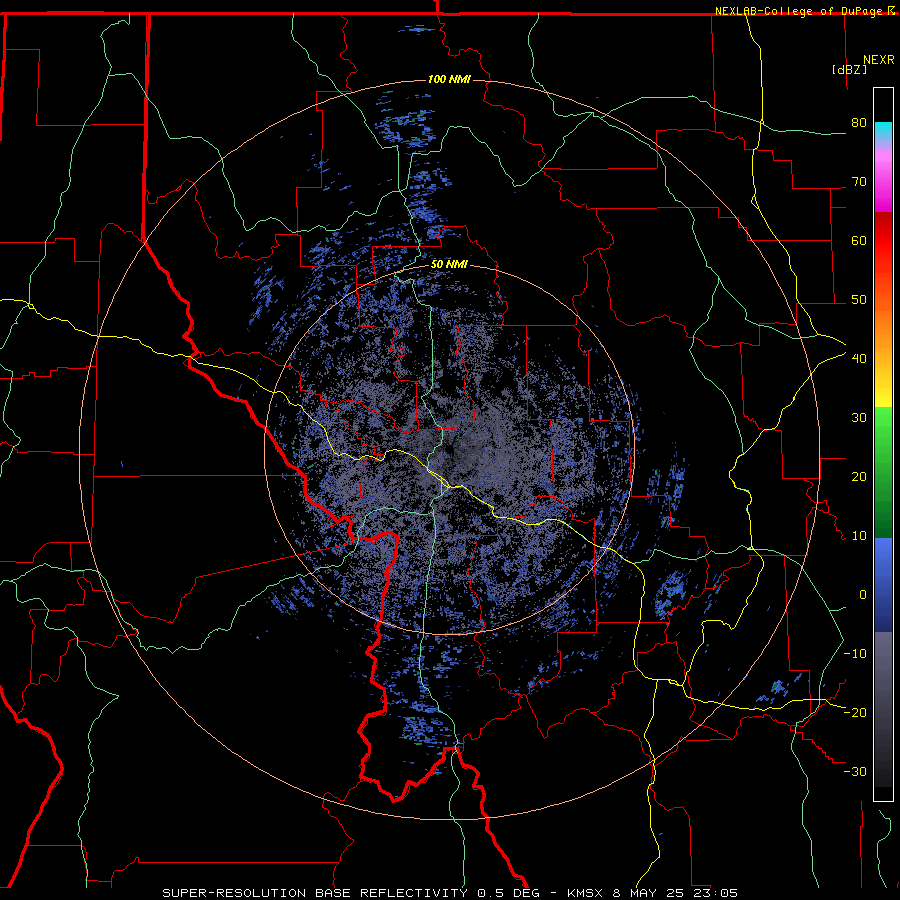Click the 80 value on the dBZ scale
The image size is (900, 900).
tap(859, 122)
